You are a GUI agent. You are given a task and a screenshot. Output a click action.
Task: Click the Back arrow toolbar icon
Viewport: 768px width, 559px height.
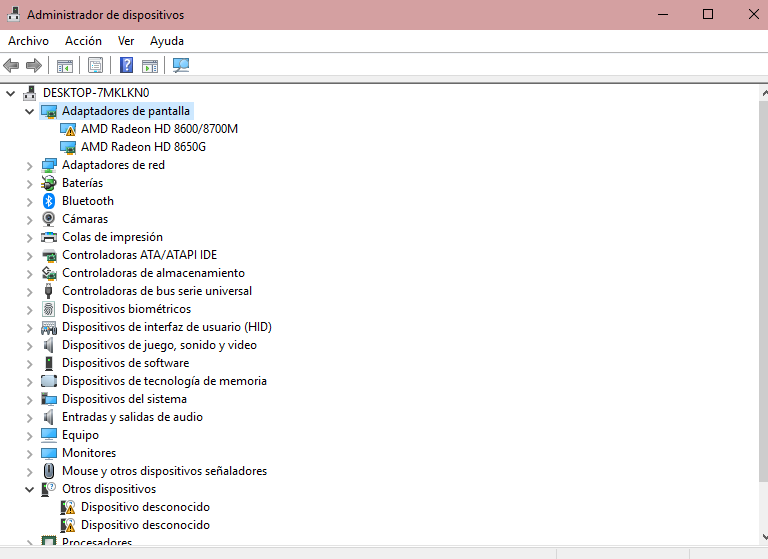[11, 65]
